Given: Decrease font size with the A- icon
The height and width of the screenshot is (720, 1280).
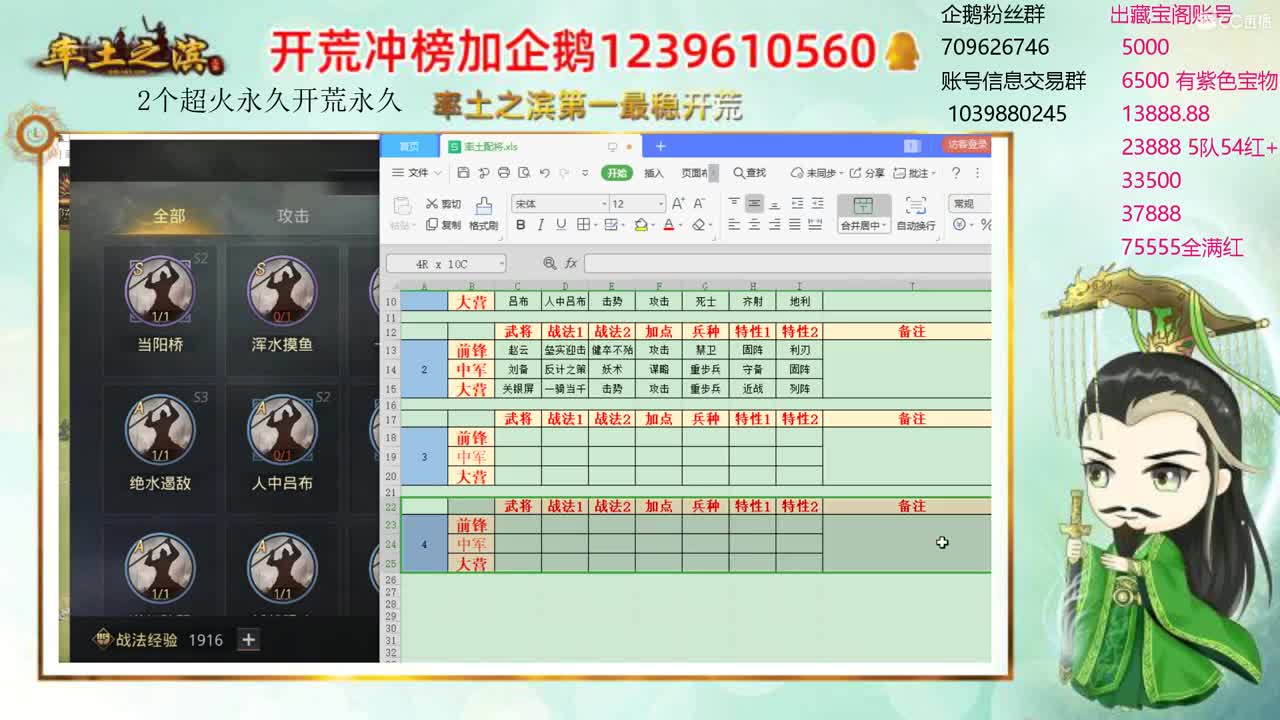Looking at the screenshot, I should pyautogui.click(x=698, y=203).
